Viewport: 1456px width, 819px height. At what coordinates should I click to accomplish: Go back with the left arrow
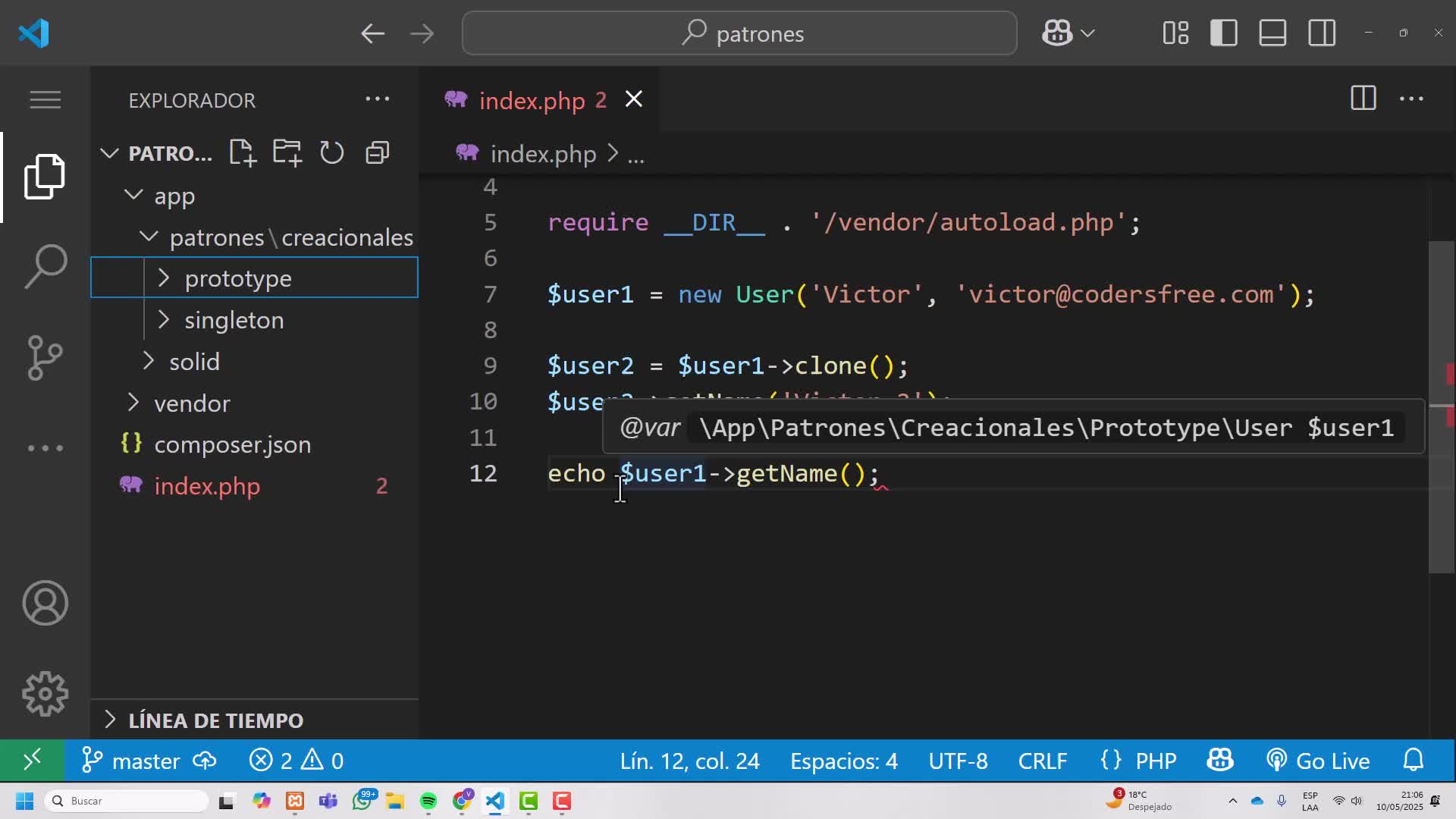point(372,33)
